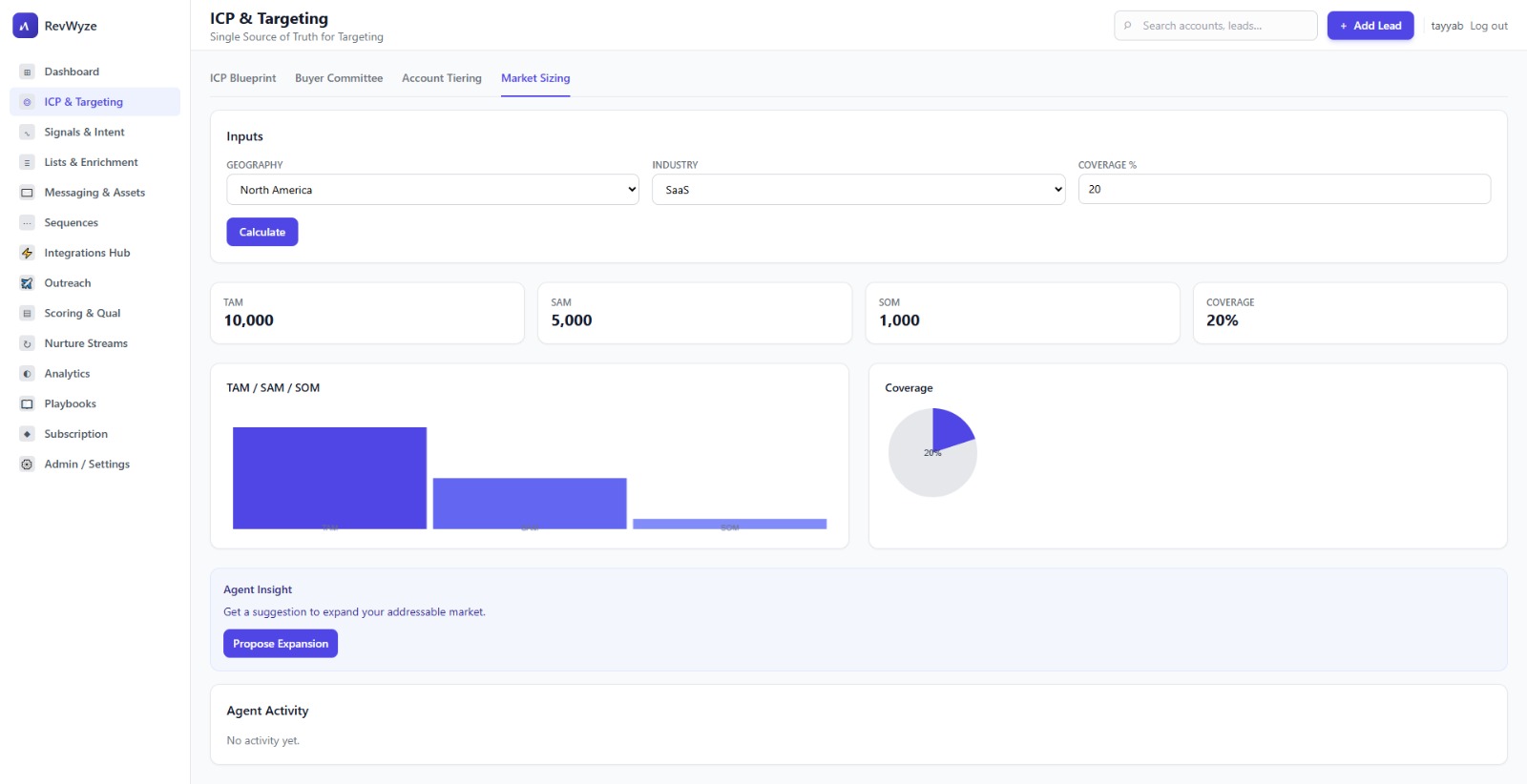Open Analytics via its sidebar icon
The height and width of the screenshot is (784, 1527).
coord(27,374)
